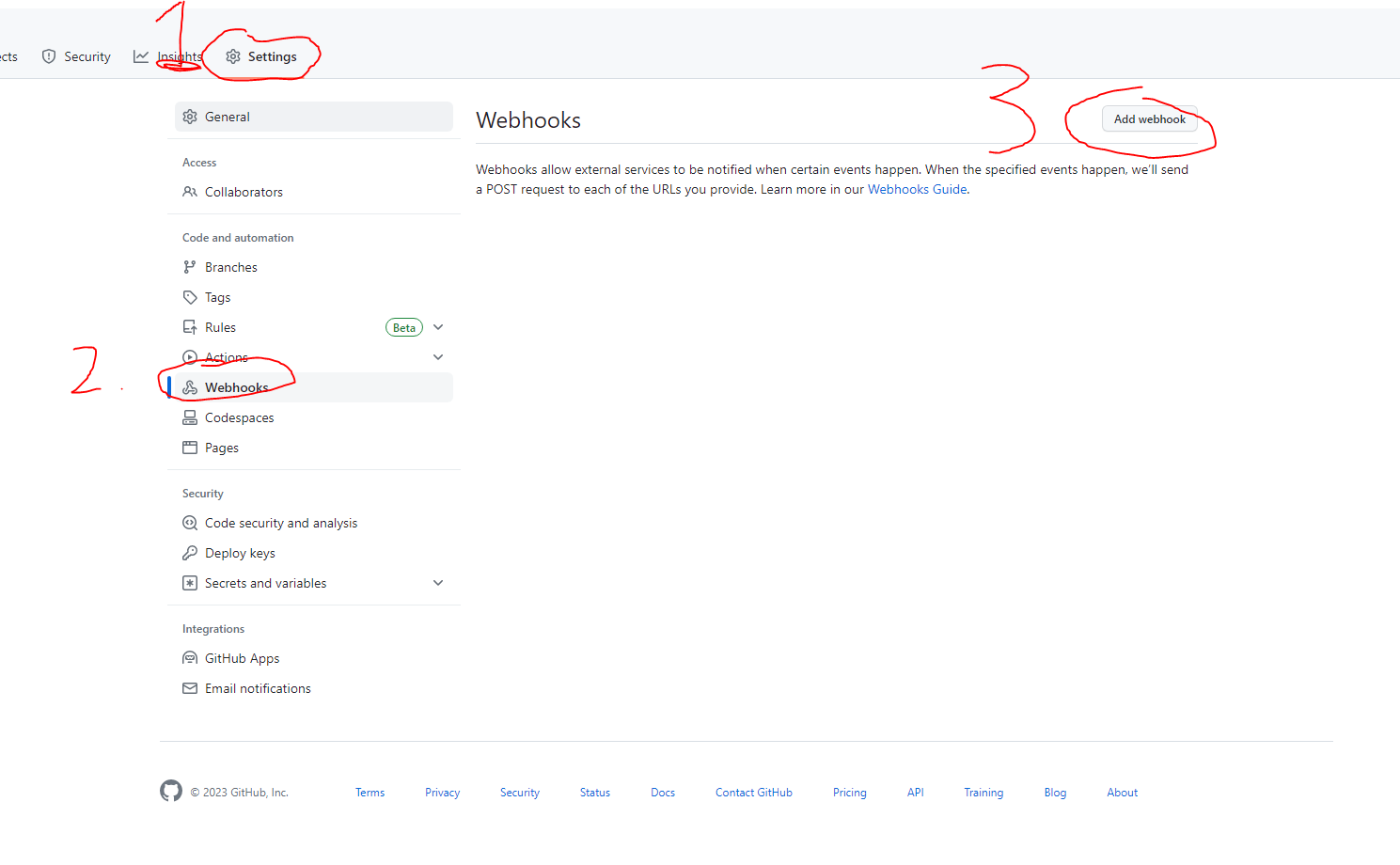Viewport: 1400px width, 865px height.
Task: Click the Rules icon in sidebar
Action: point(190,327)
